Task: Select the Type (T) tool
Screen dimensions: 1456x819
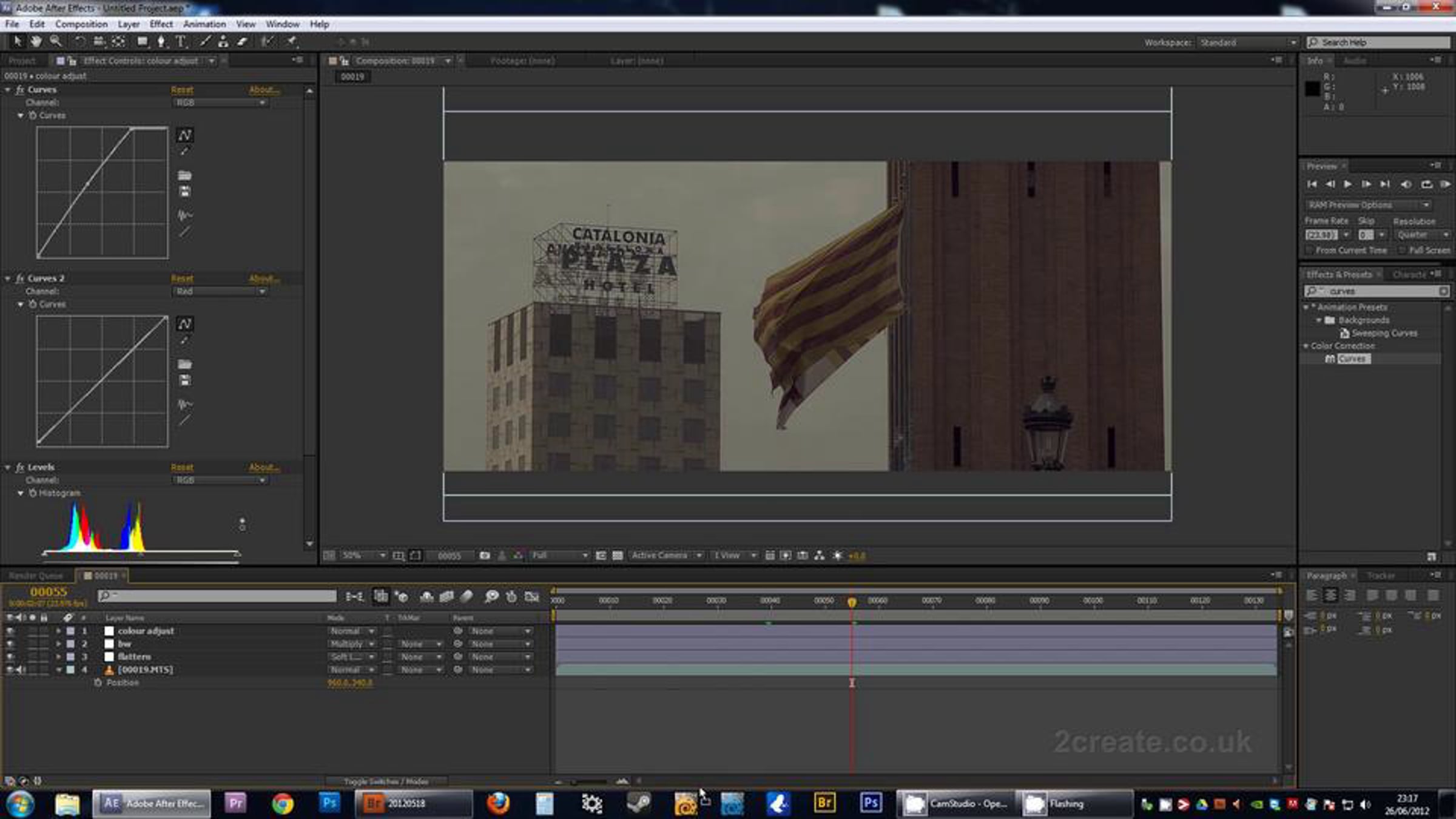Action: 180,41
